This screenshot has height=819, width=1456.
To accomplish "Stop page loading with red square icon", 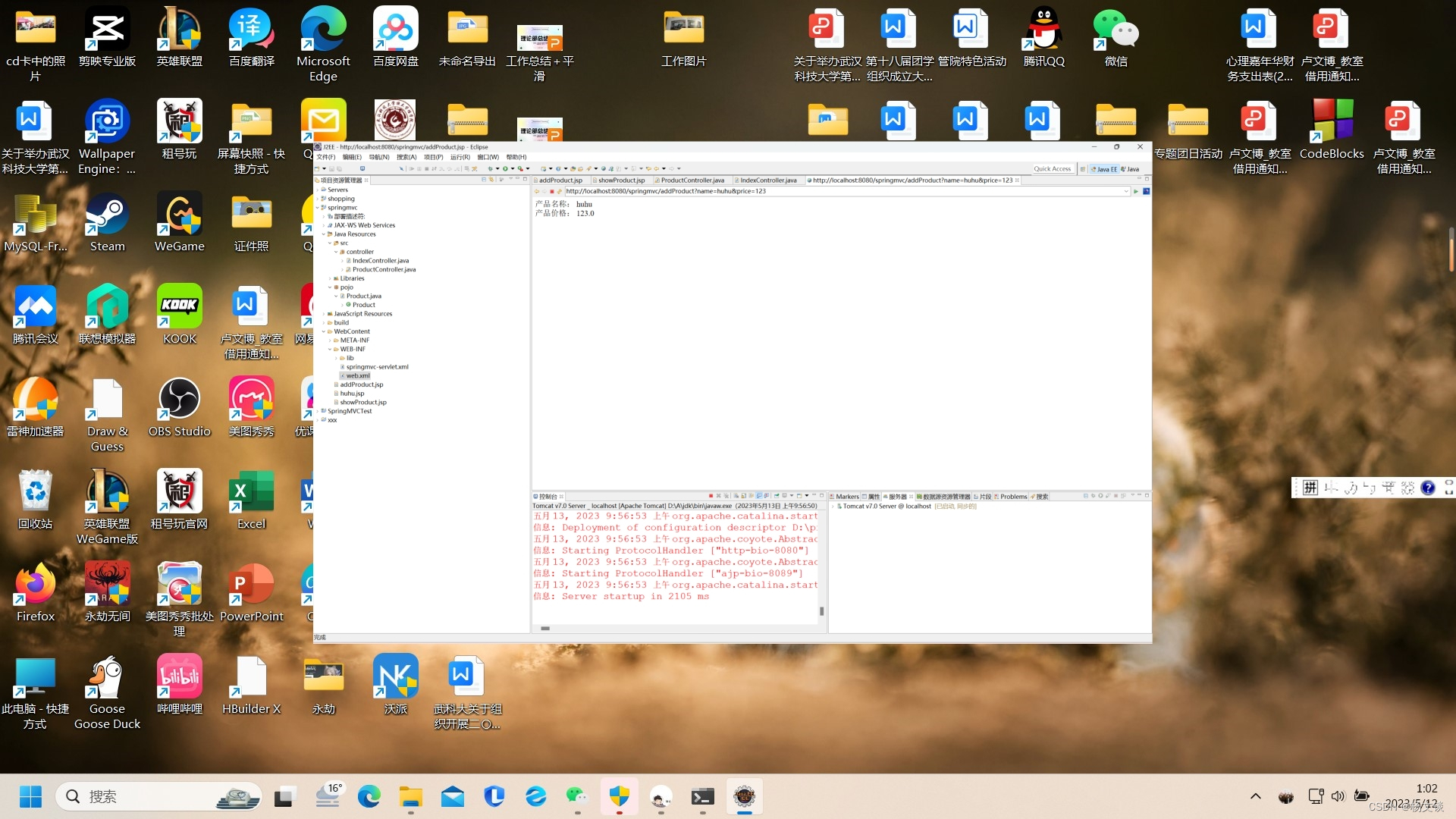I will click(x=552, y=191).
